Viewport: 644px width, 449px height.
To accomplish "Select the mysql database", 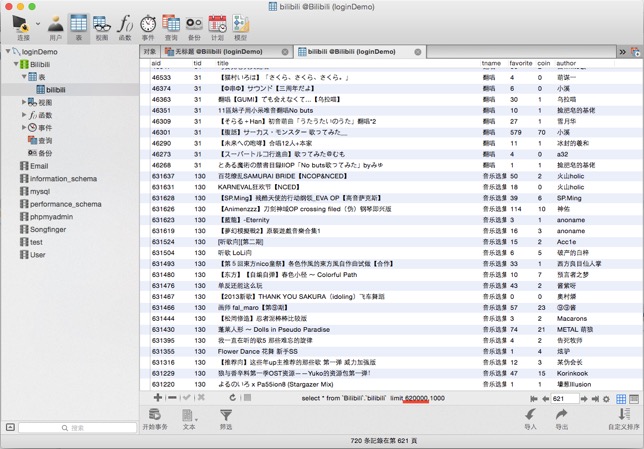I will [x=35, y=191].
